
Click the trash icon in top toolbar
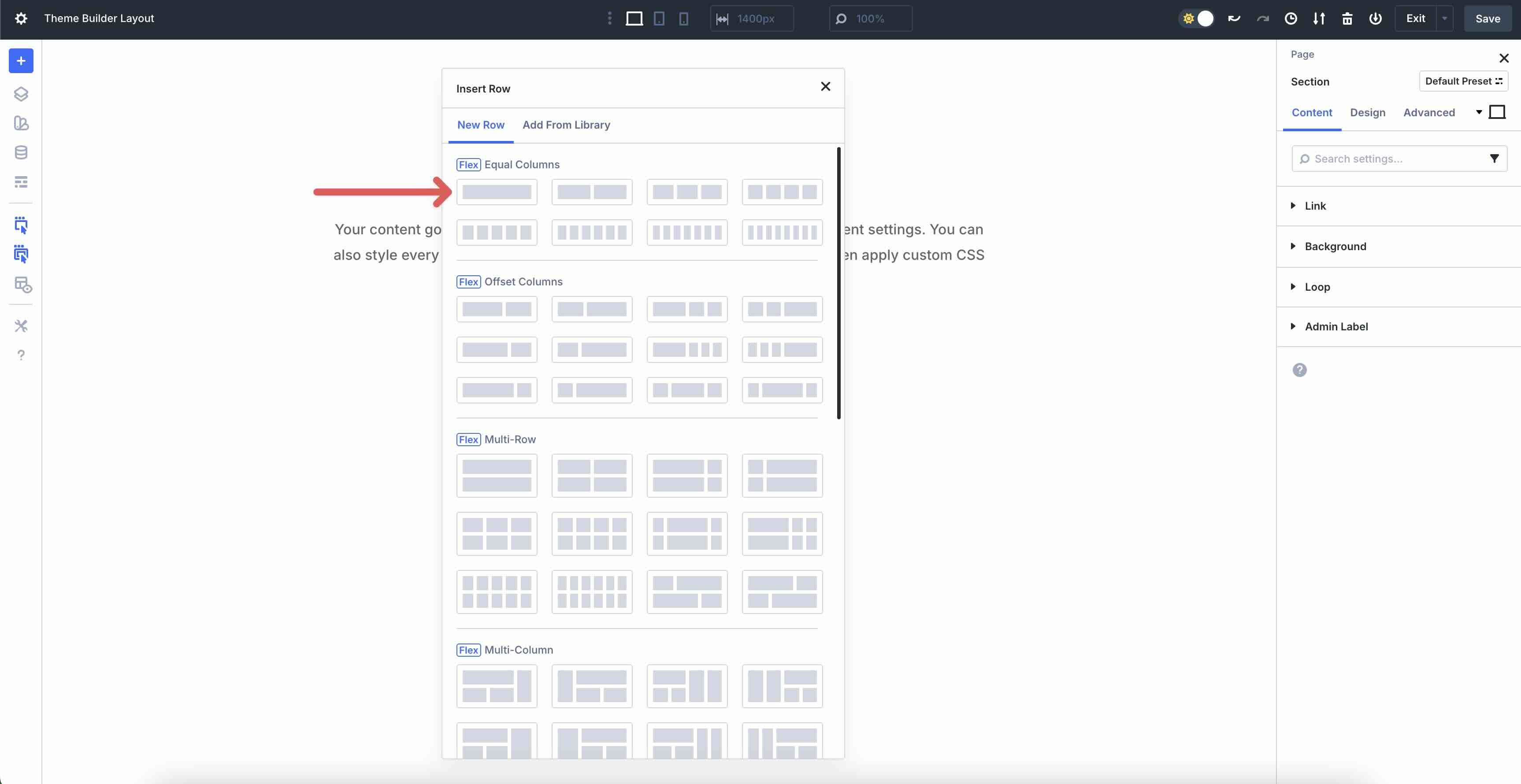1347,18
